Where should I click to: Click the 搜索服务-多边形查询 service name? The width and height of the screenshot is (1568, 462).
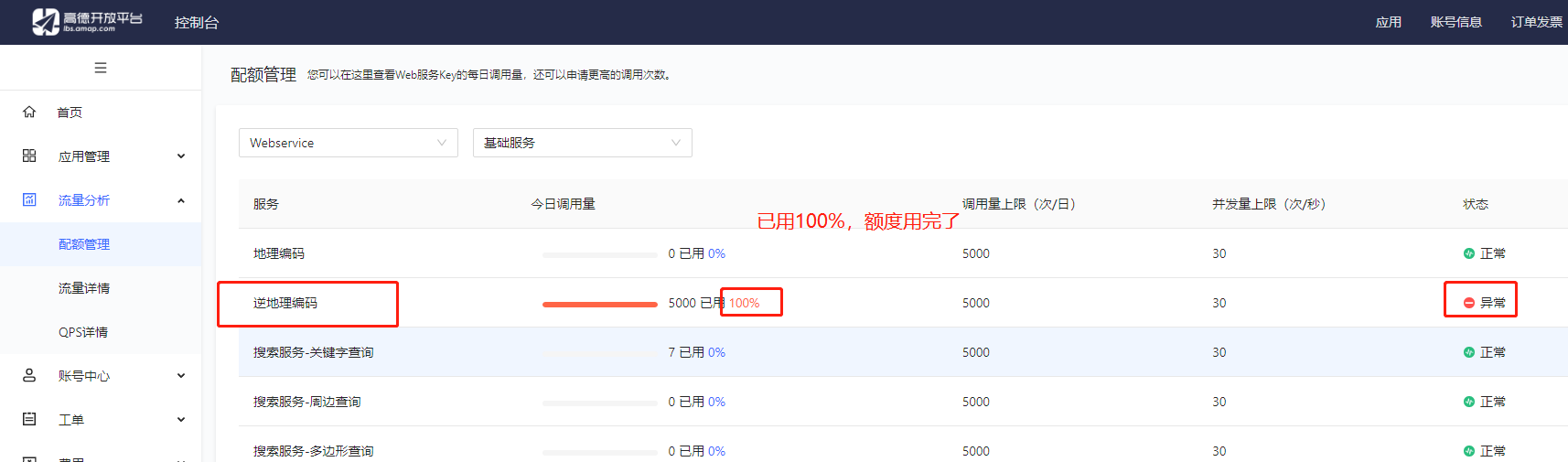tap(314, 451)
